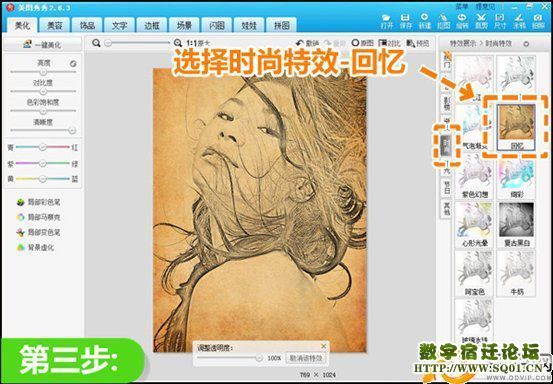Click the 保存 save icon
The image size is (553, 384).
pyautogui.click(x=405, y=21)
